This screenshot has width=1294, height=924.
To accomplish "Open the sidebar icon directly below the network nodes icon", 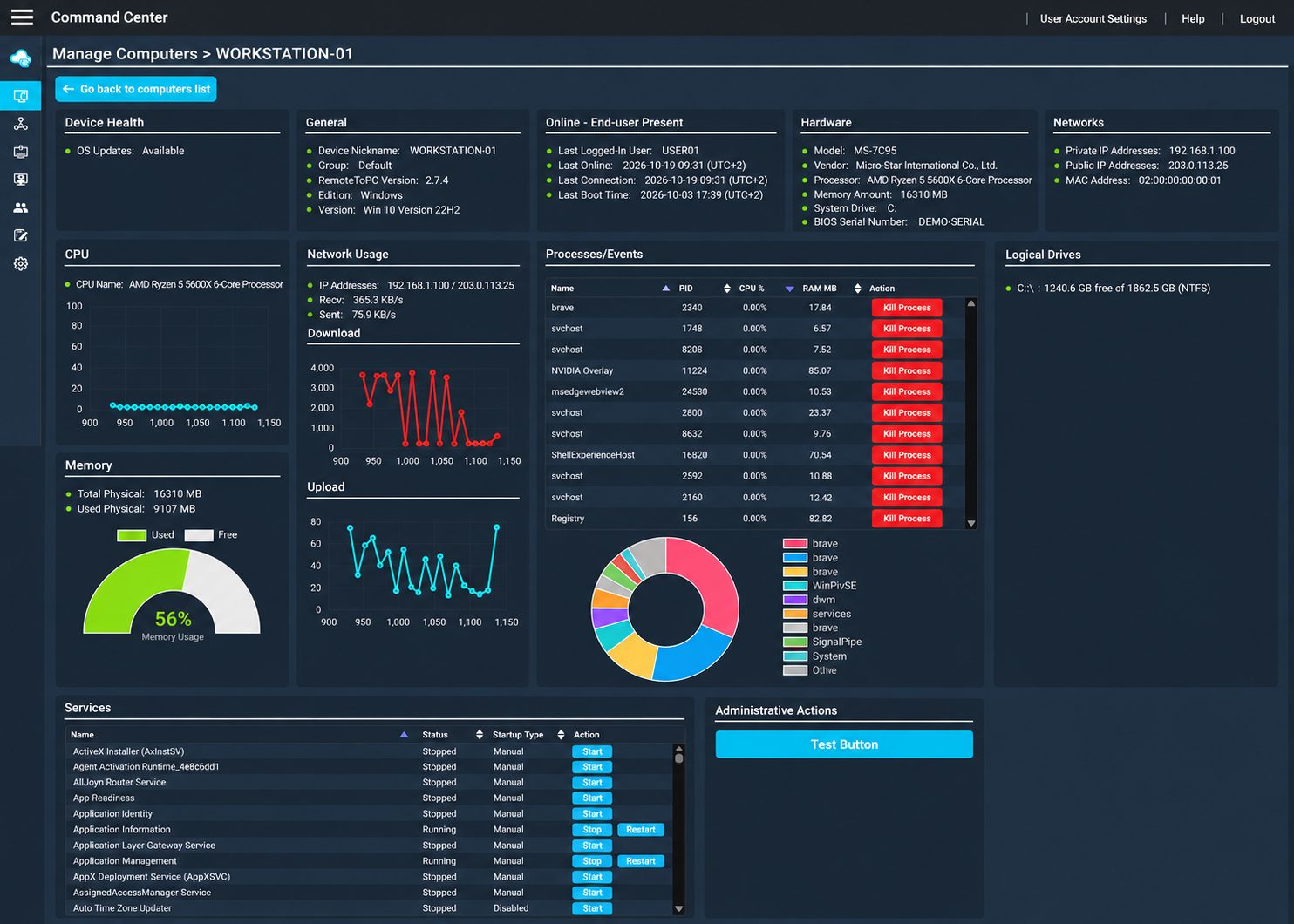I will click(21, 152).
